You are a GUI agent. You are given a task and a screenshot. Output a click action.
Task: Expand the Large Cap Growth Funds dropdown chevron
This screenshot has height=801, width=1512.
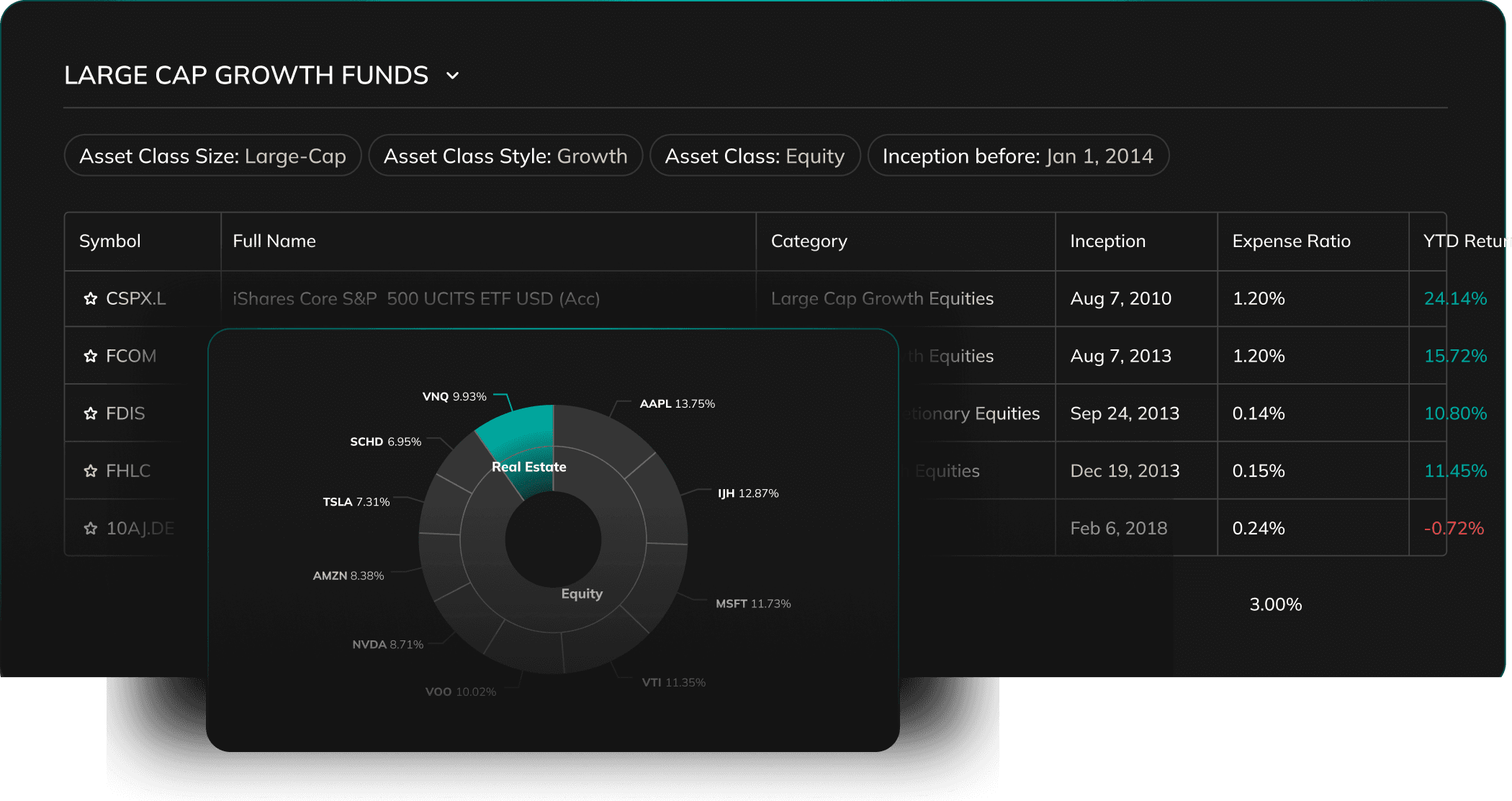point(452,76)
